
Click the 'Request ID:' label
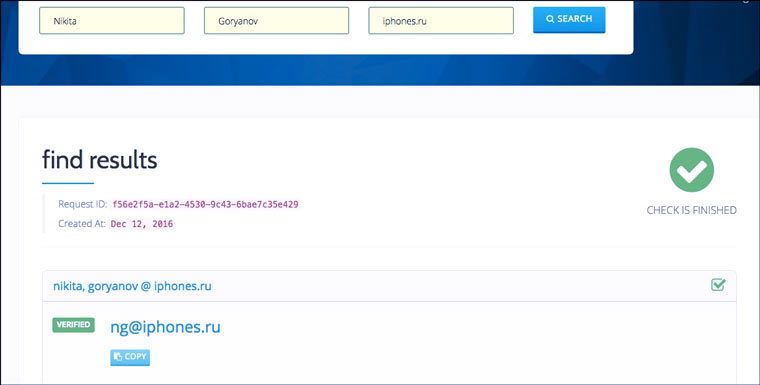82,204
